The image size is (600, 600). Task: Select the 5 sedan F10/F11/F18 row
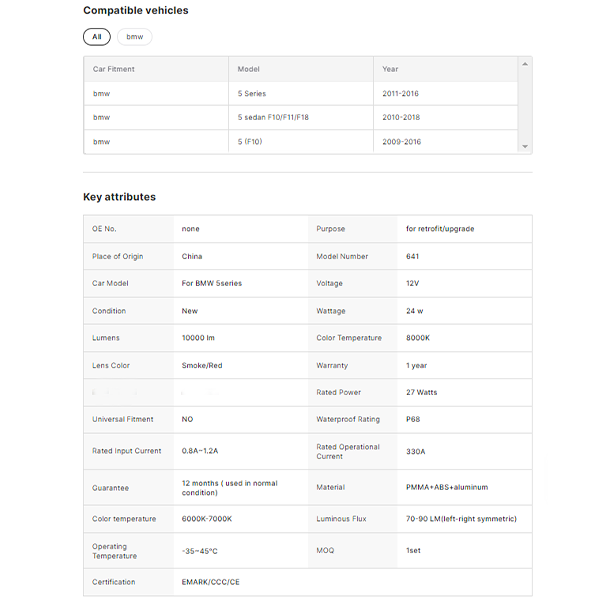(x=273, y=117)
